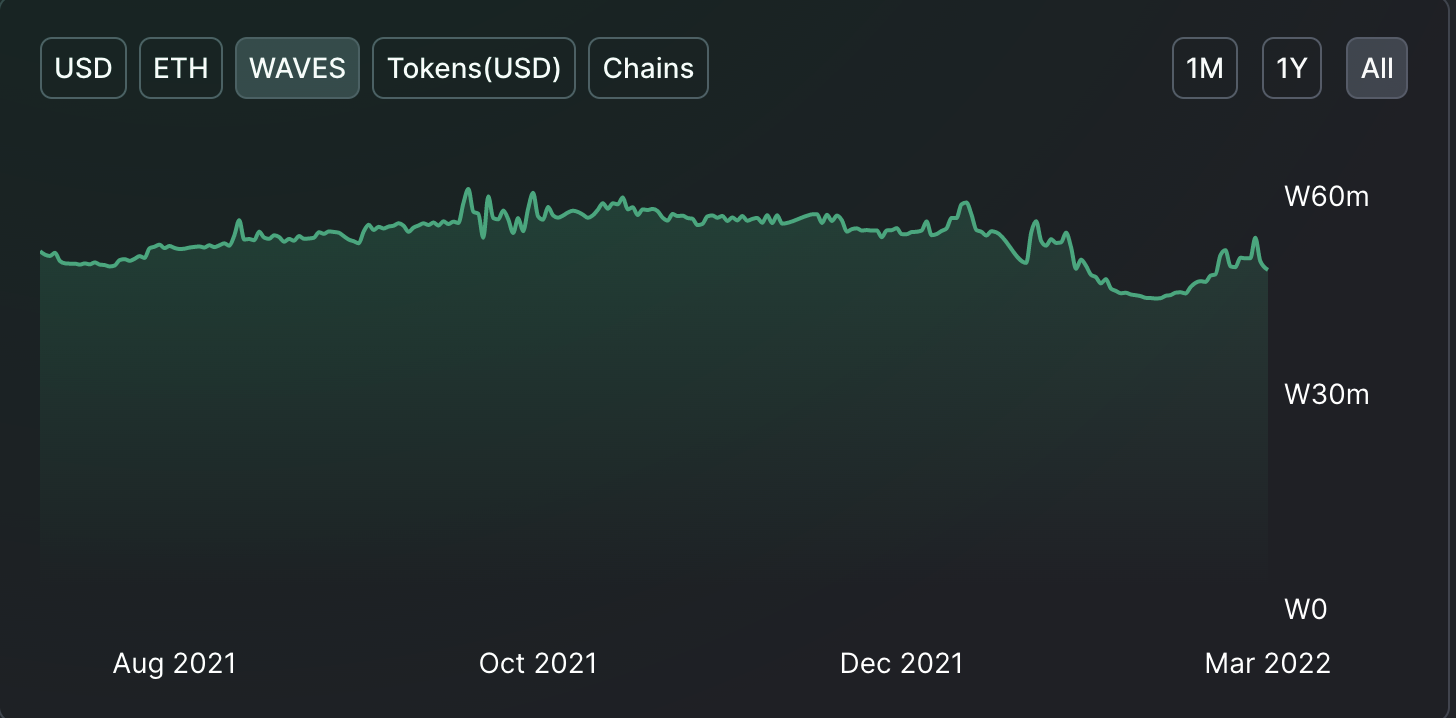
Task: Toggle the WAVES denomination button
Action: [x=297, y=68]
